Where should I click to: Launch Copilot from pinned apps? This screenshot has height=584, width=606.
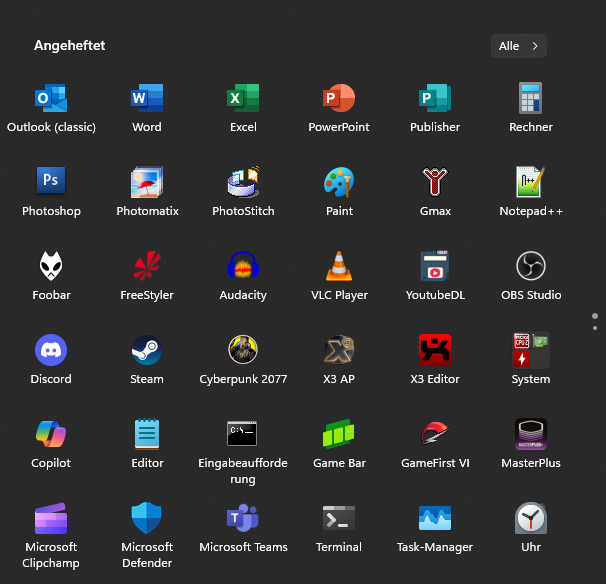[x=51, y=434]
